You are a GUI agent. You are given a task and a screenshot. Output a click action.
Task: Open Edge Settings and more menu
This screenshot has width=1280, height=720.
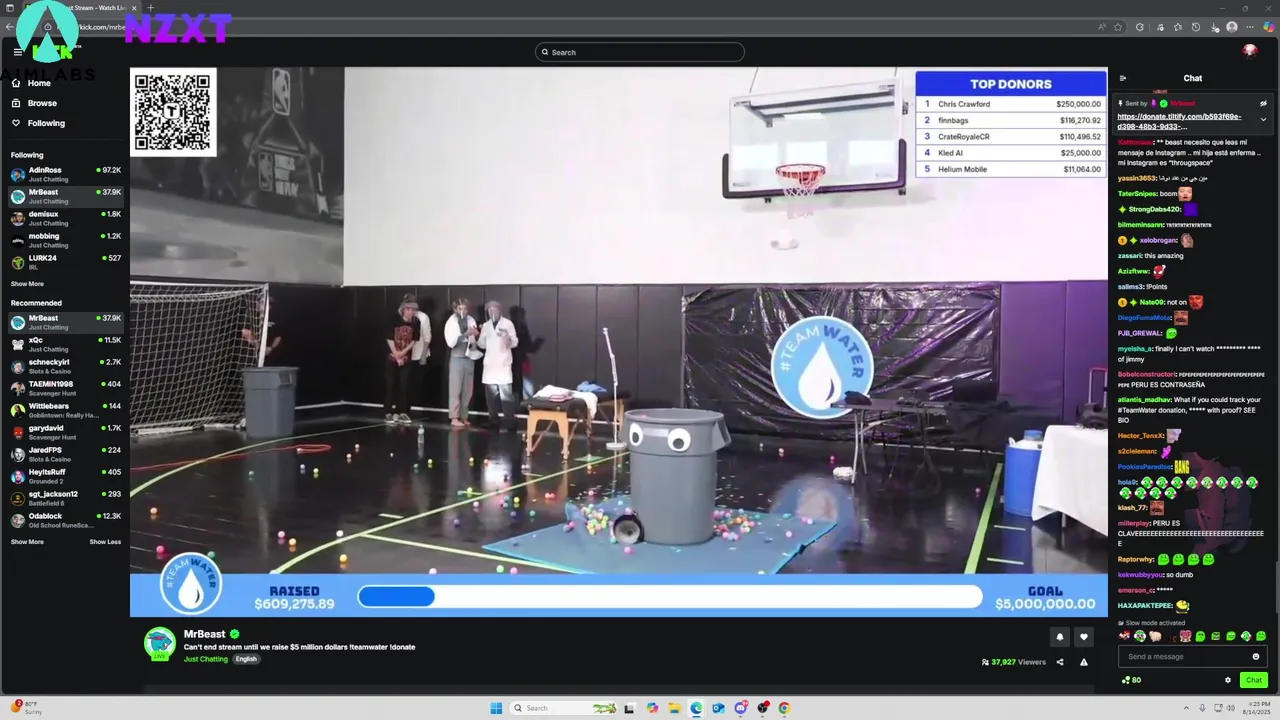click(1250, 27)
